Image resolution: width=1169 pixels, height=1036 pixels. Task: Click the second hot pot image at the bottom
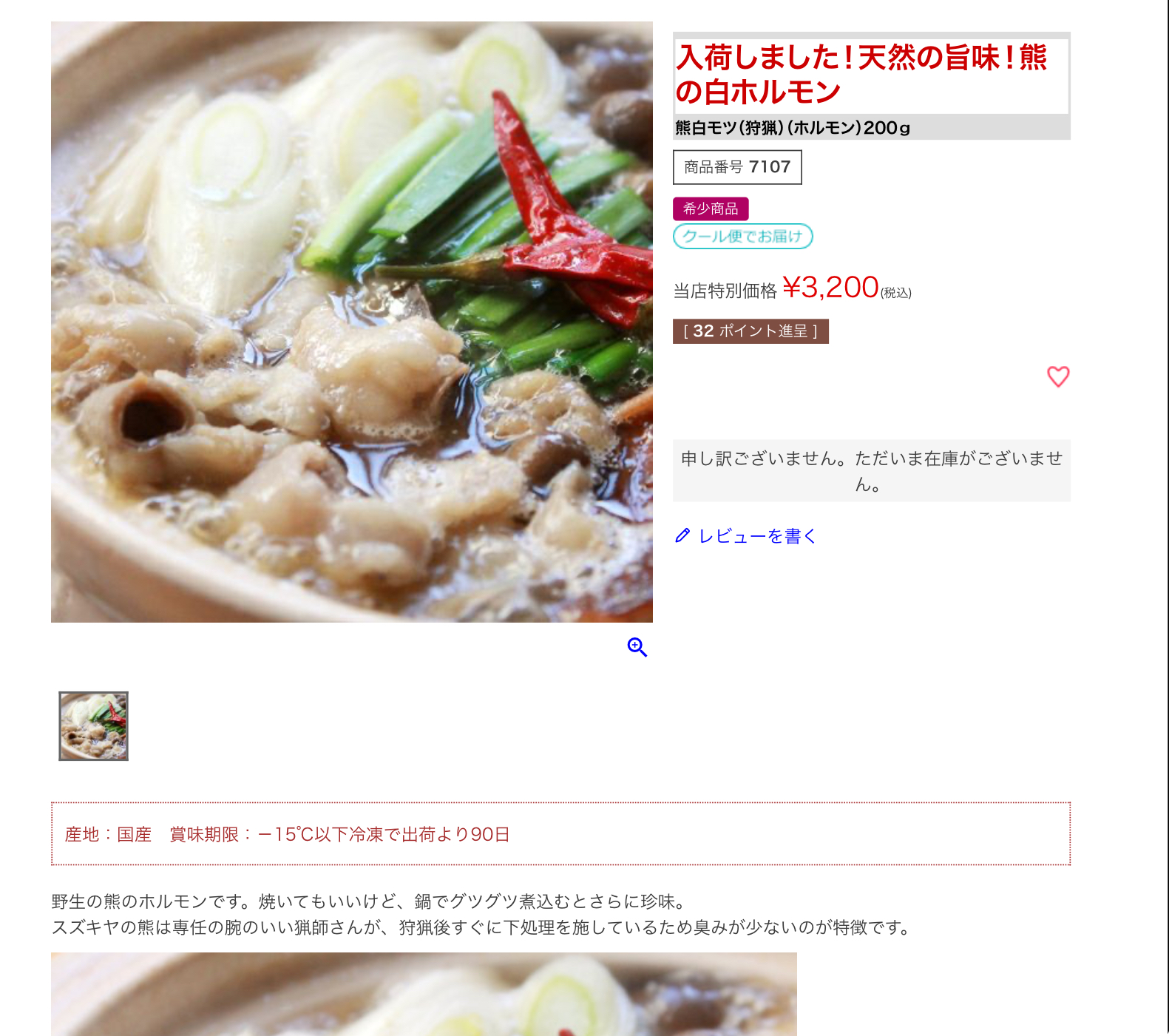[x=424, y=994]
